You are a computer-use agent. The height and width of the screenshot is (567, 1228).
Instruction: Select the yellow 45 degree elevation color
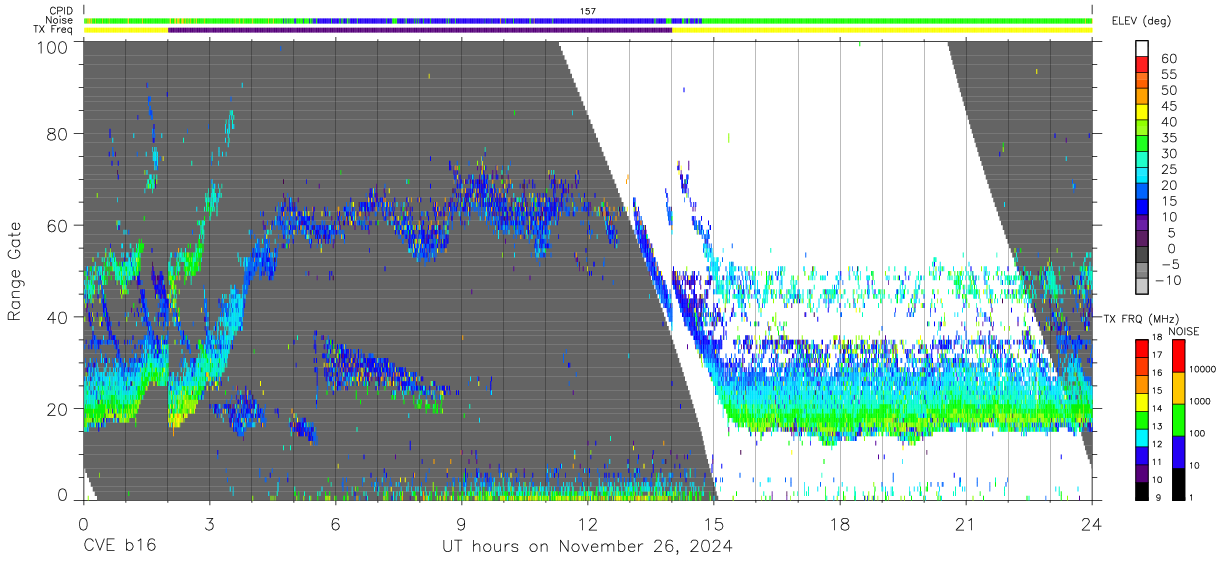pos(1142,113)
